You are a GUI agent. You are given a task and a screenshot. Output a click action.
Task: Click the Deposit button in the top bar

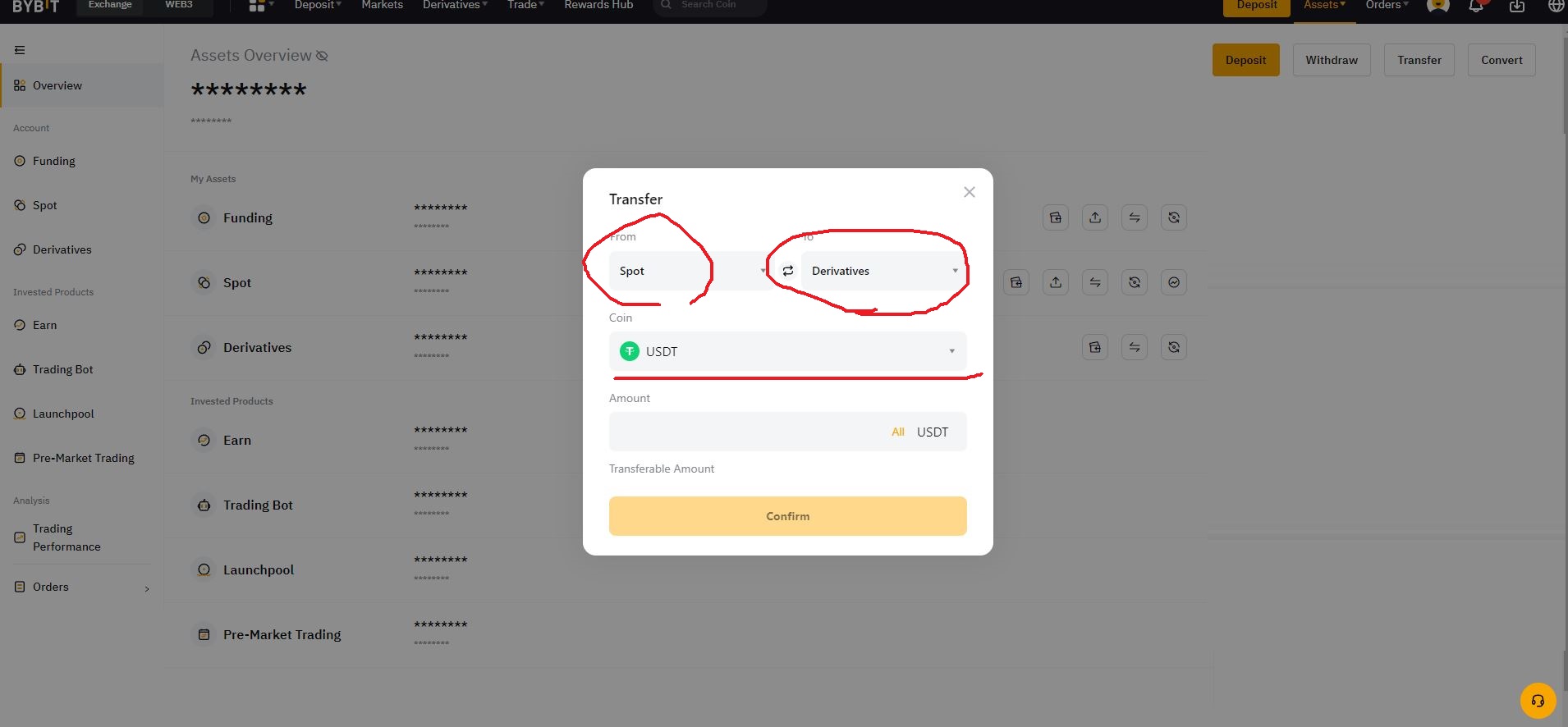1257,6
